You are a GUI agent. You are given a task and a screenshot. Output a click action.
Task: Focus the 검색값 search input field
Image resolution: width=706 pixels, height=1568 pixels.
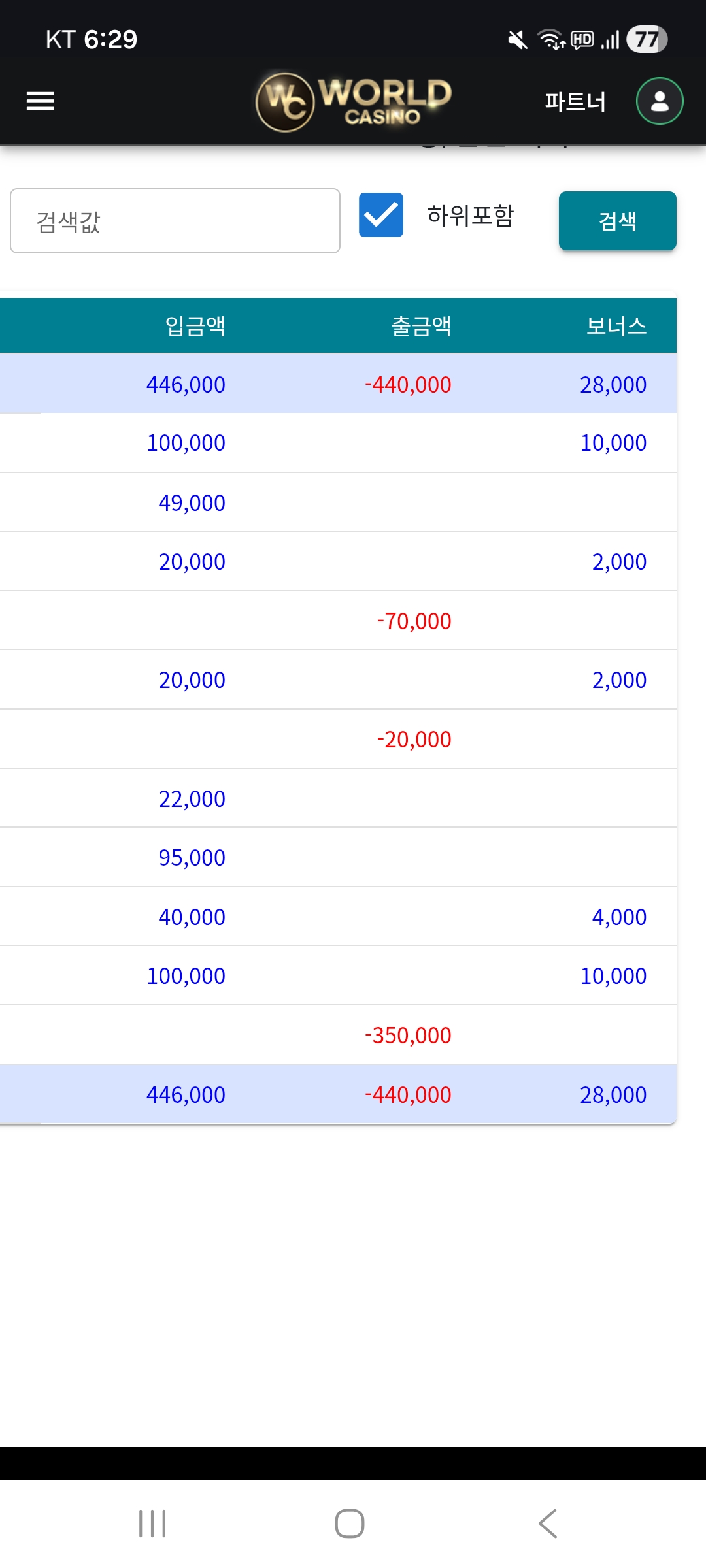coord(175,221)
